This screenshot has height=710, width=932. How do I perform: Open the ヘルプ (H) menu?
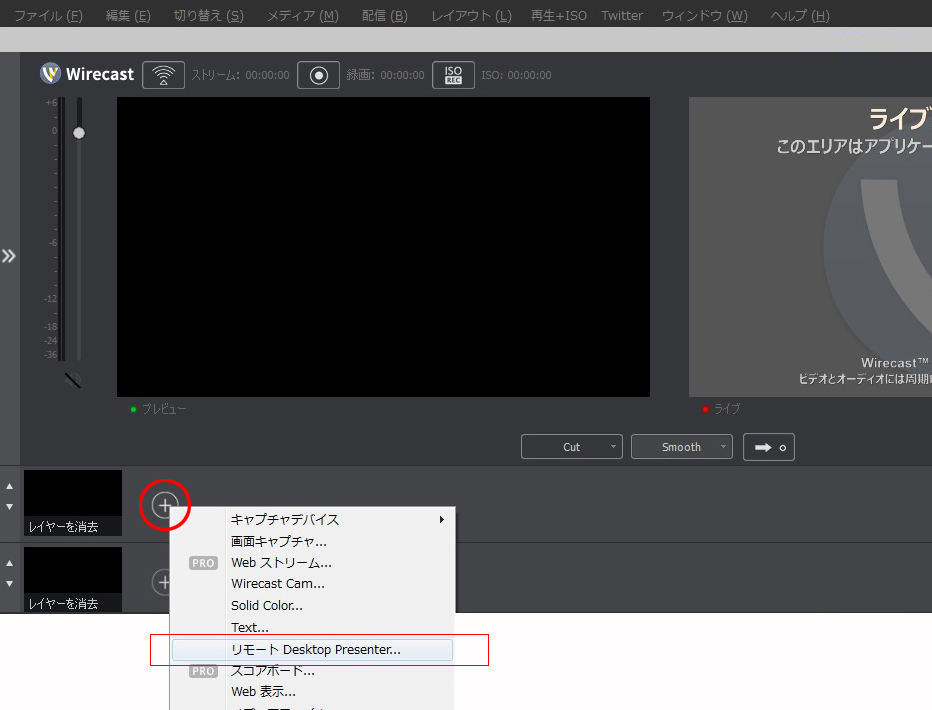799,15
